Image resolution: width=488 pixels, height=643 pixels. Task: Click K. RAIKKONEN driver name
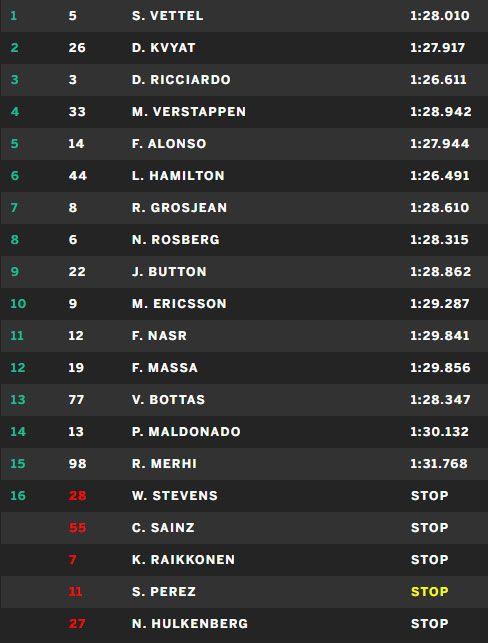[183, 560]
